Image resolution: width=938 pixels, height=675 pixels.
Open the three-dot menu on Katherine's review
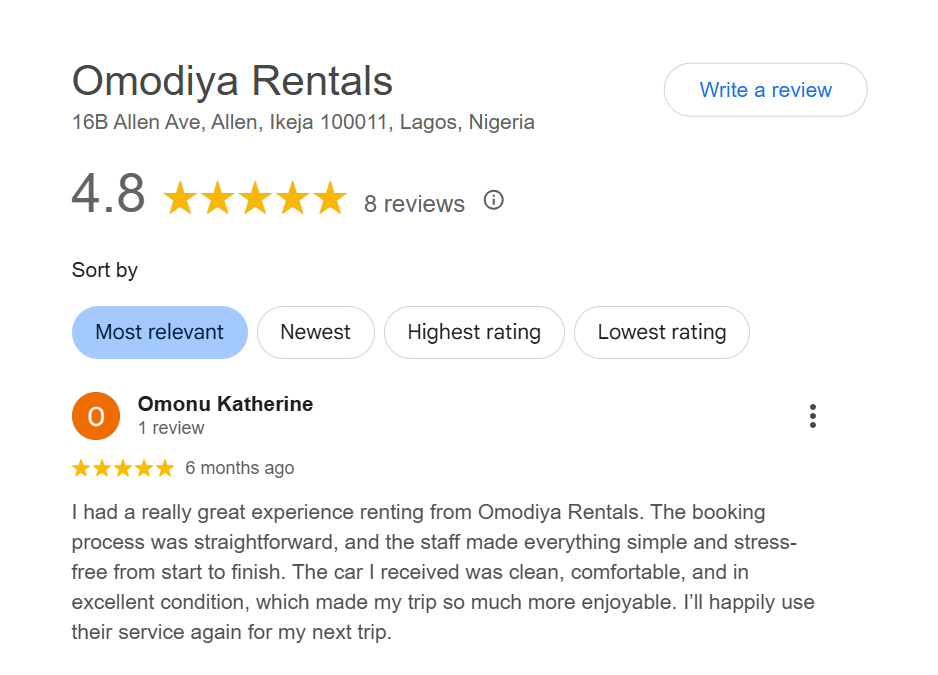pos(813,416)
